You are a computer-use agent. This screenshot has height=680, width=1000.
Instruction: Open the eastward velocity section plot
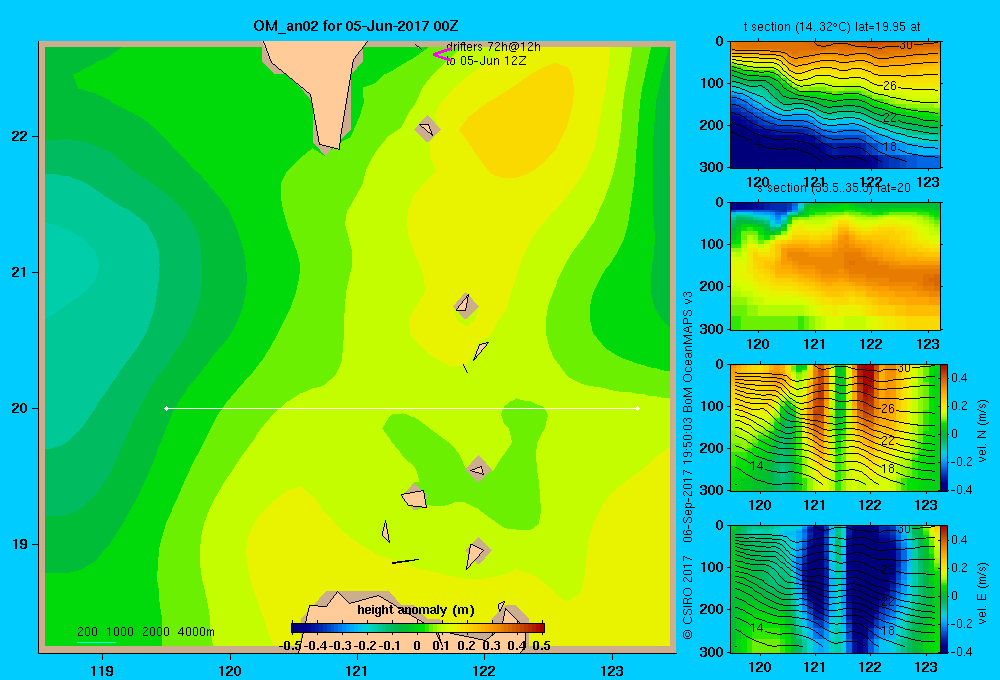point(835,588)
